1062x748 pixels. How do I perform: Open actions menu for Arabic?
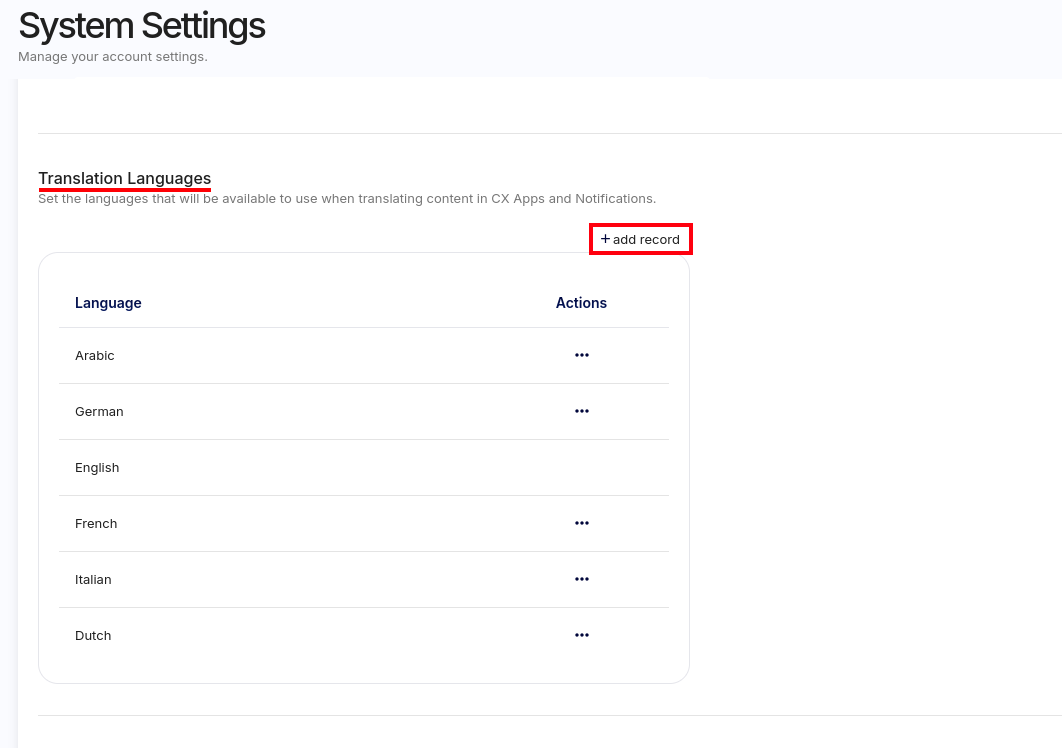582,355
